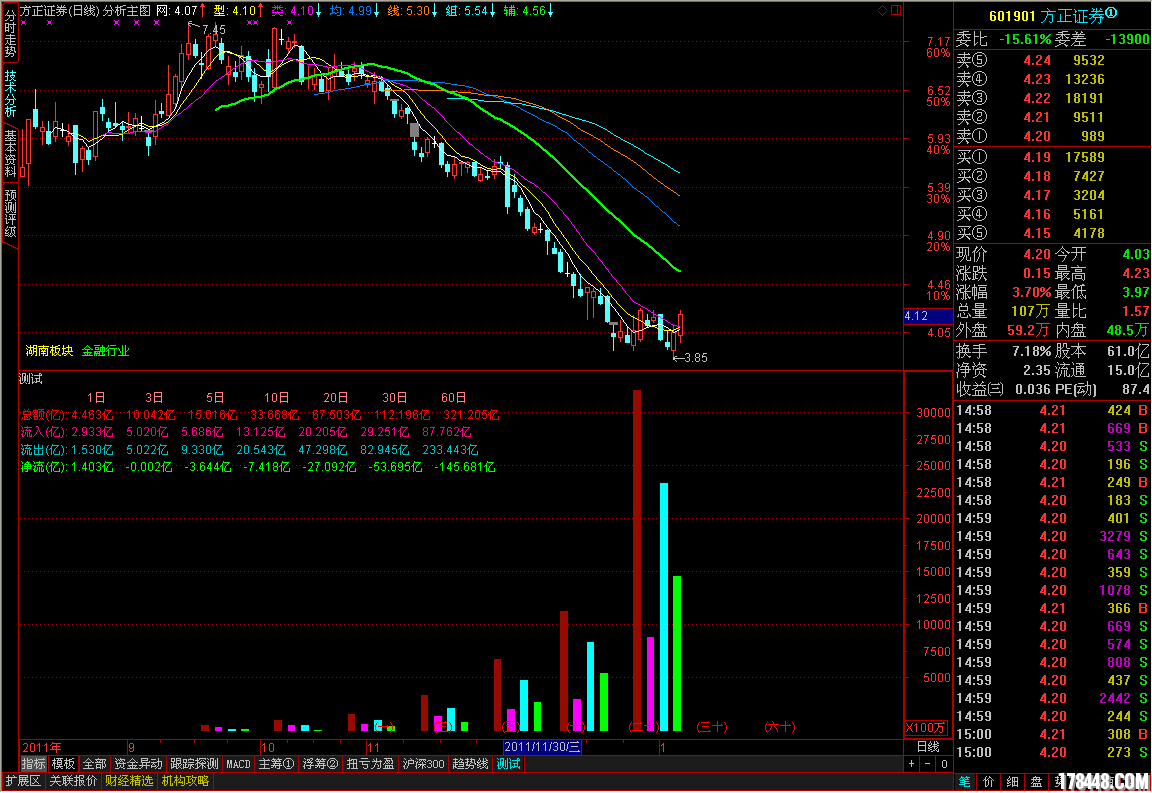Switch to 趋势线 indicator
1152x793 pixels.
470,764
